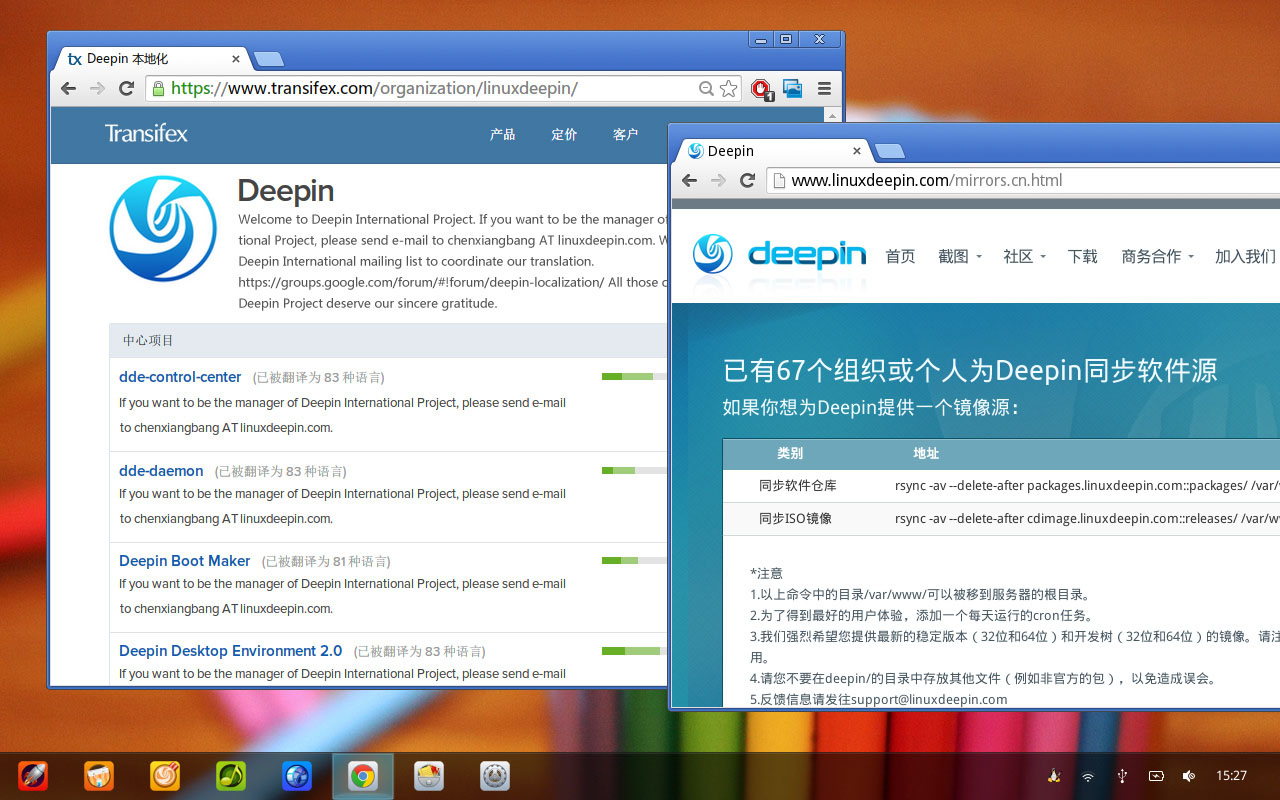This screenshot has width=1280, height=800.
Task: Click the Transifex logo in header
Action: coord(146,133)
